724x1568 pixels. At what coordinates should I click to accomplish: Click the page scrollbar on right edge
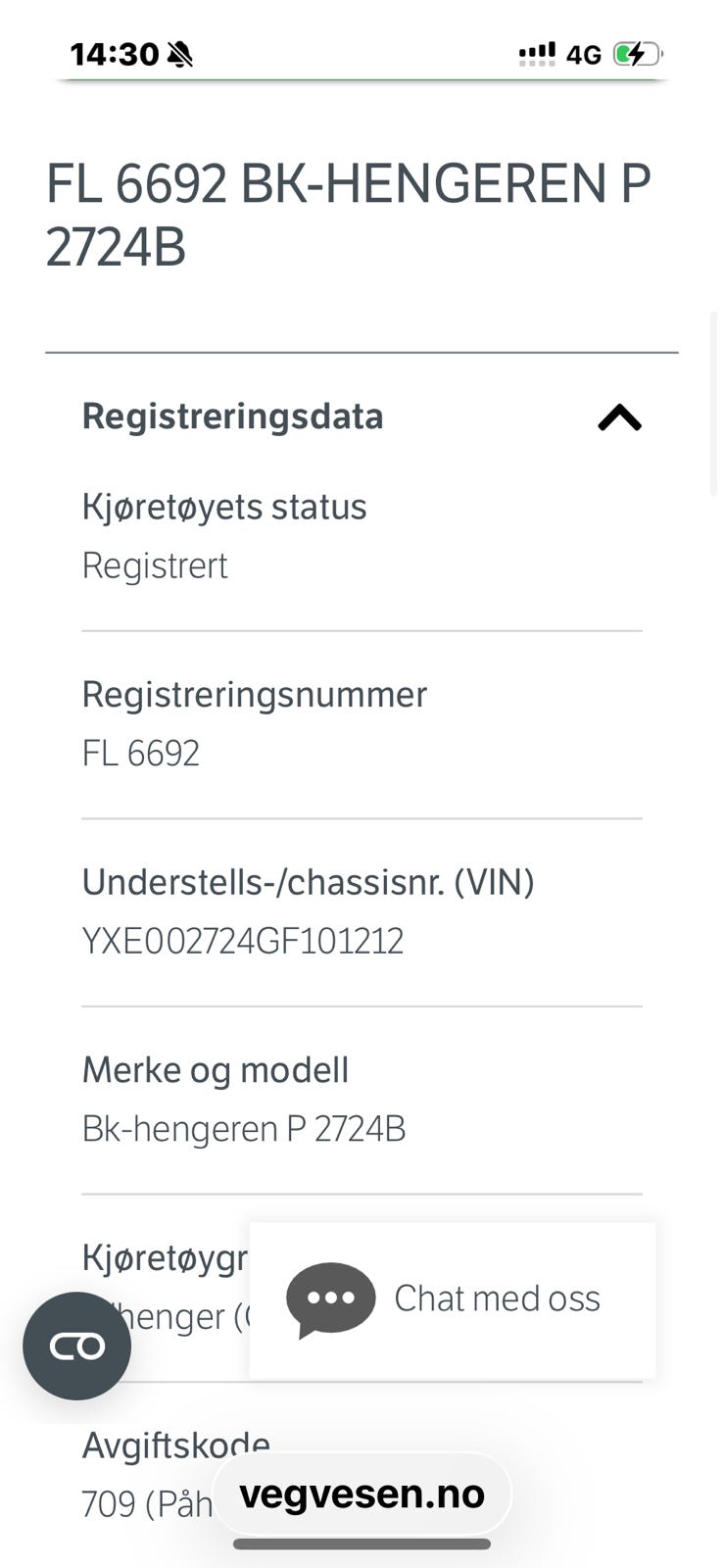coord(714,404)
